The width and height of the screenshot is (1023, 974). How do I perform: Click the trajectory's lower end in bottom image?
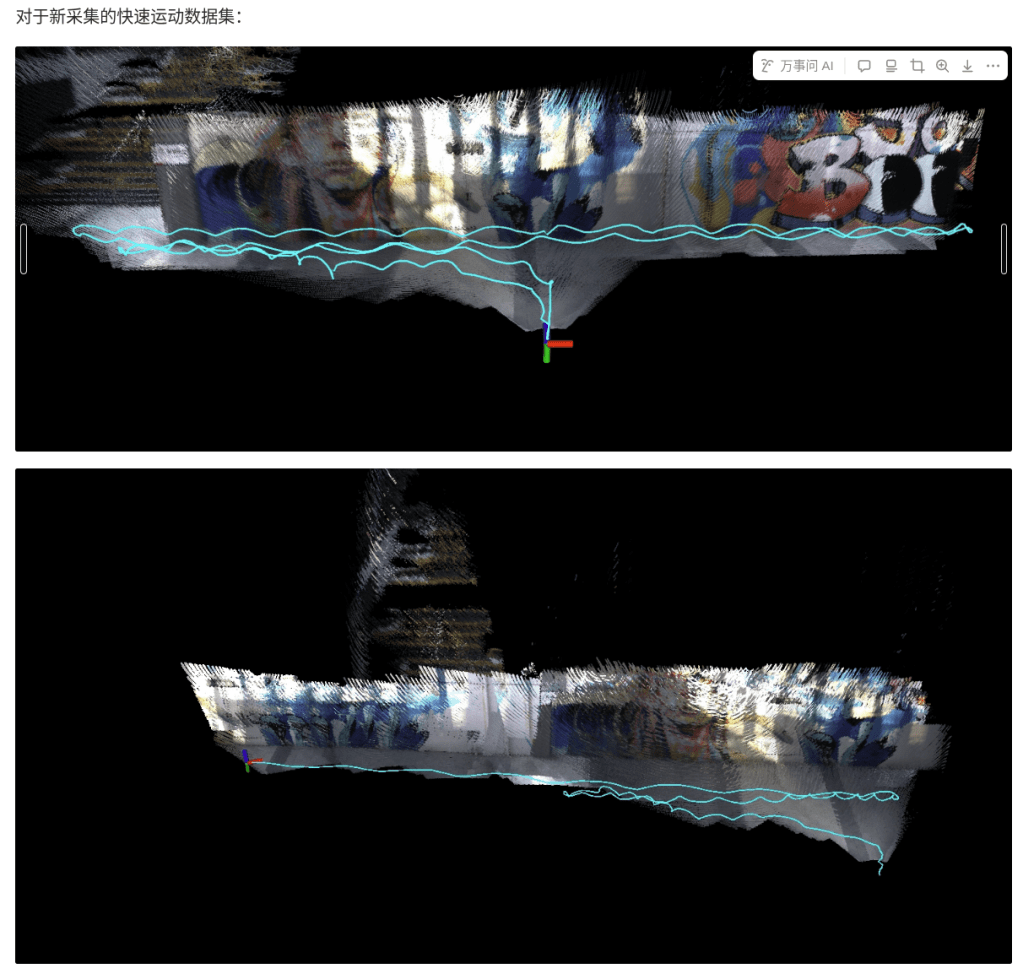tap(880, 872)
